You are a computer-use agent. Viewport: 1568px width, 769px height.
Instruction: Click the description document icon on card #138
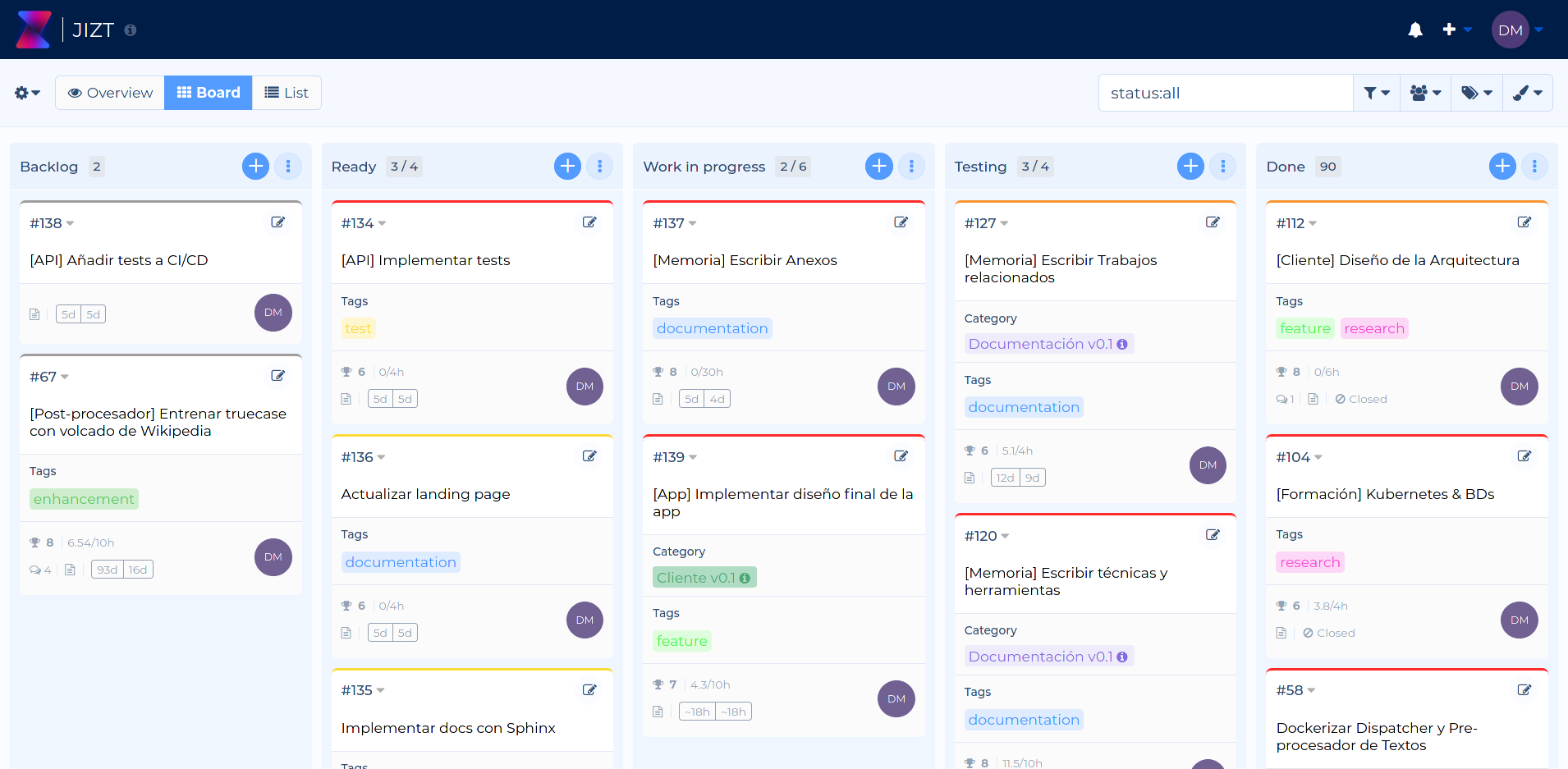(x=34, y=314)
